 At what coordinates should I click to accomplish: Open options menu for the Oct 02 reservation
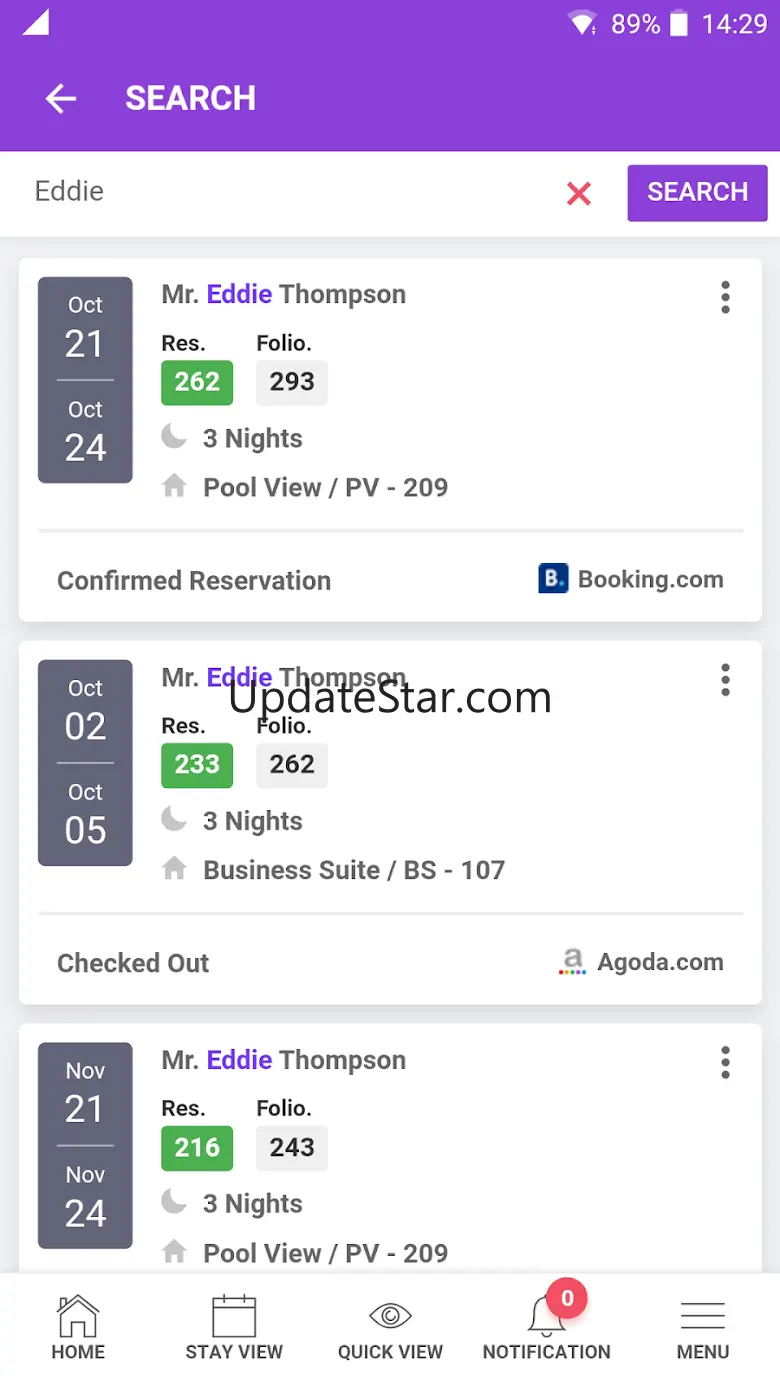coord(725,680)
